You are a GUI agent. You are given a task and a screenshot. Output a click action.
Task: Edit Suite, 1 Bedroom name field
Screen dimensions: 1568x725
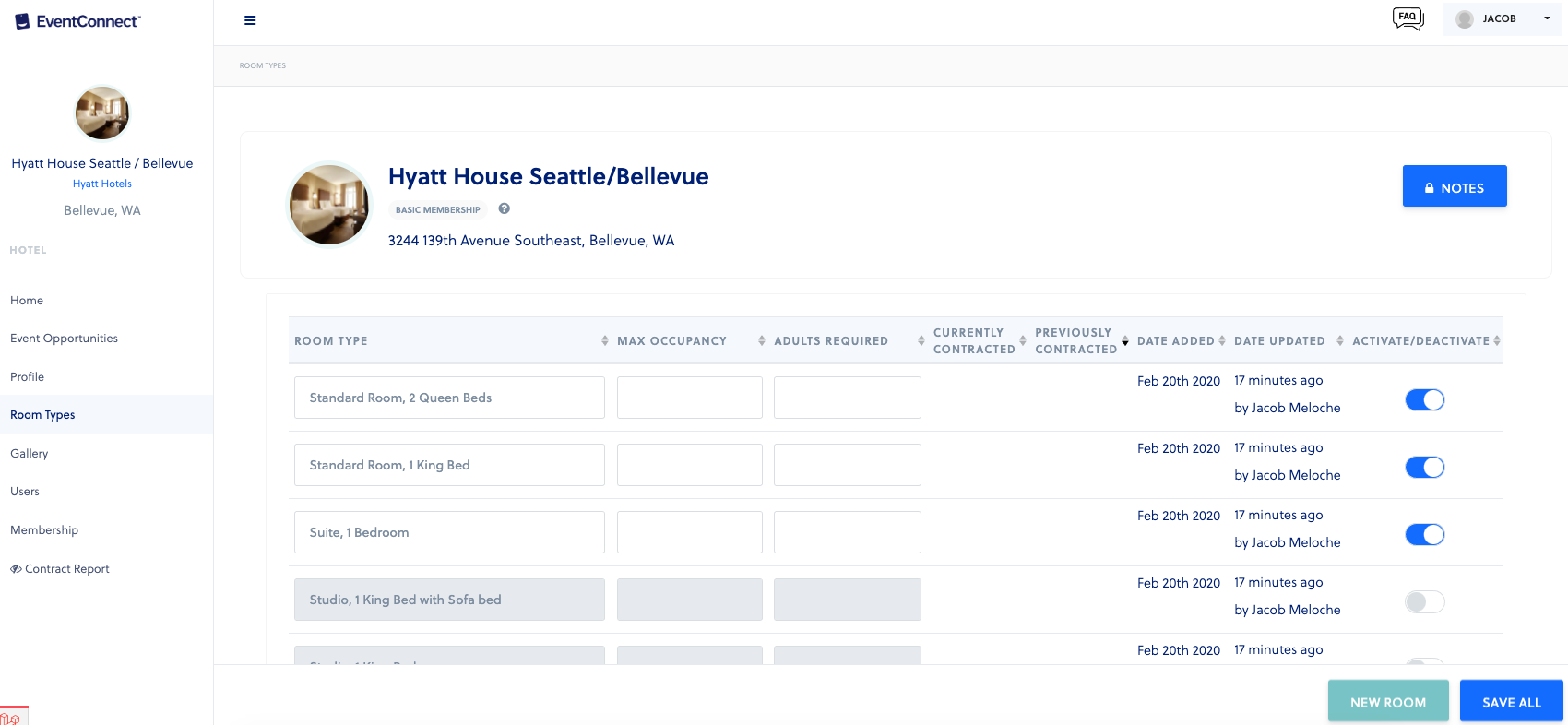click(x=449, y=532)
